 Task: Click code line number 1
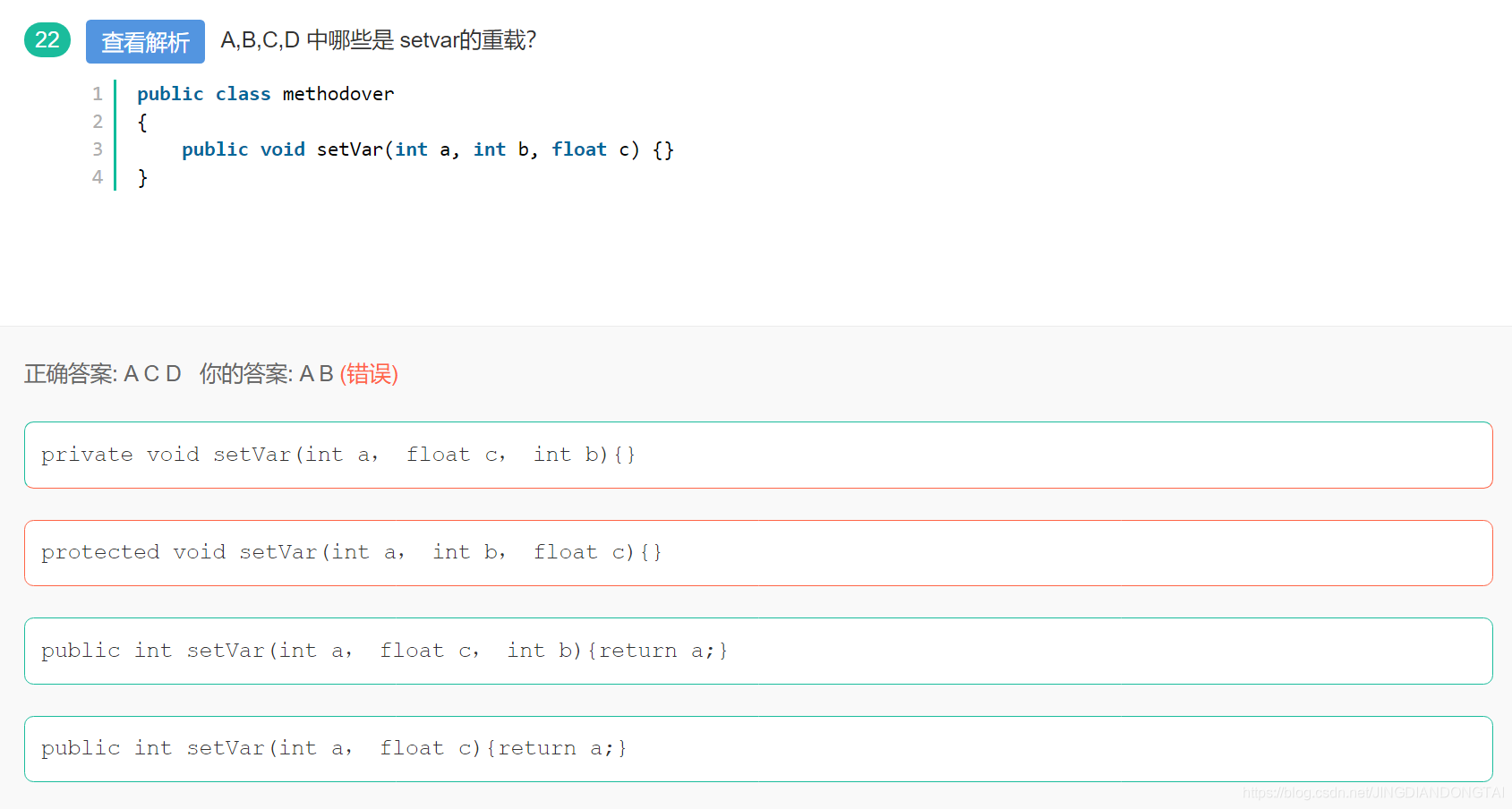(x=98, y=94)
